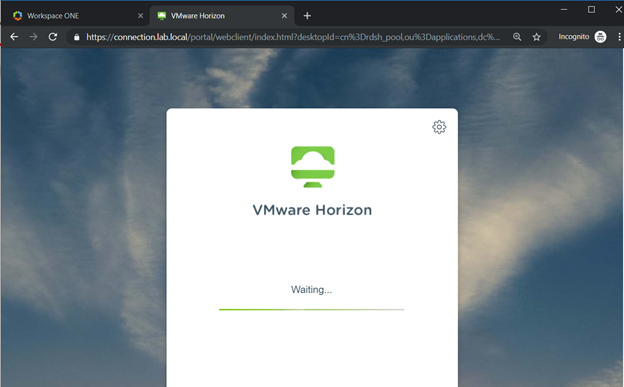Click the VMware Horizon title text

(312, 210)
